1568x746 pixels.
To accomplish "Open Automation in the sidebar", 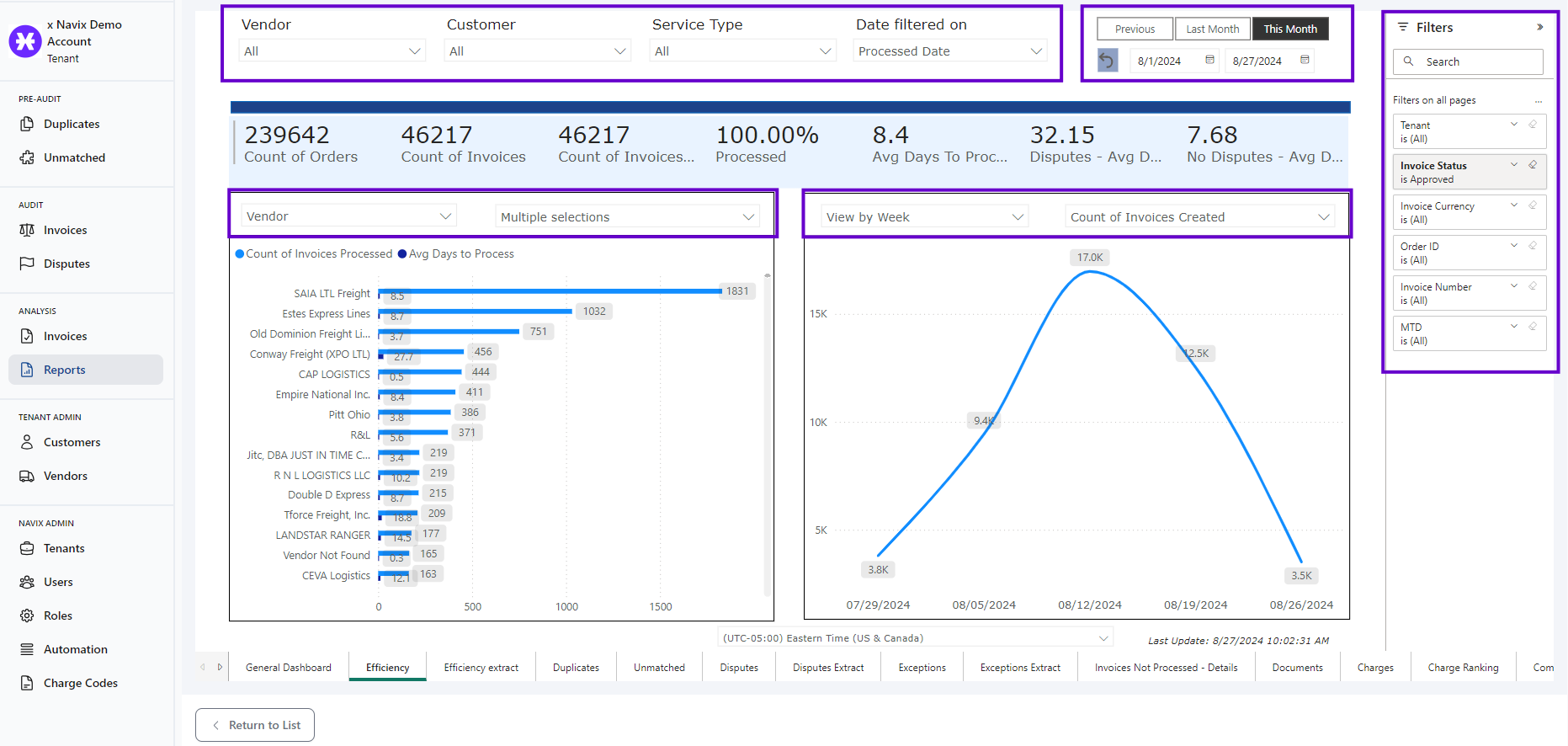I will [75, 649].
